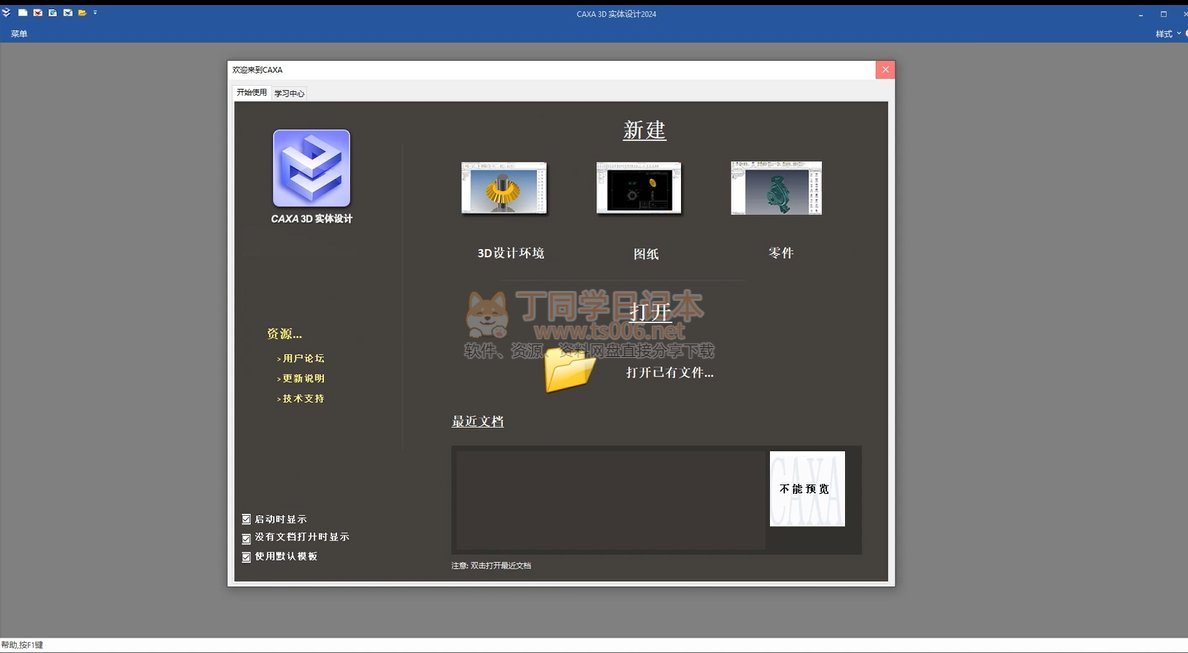Click the red envelope icon in quick access toolbar
Image resolution: width=1188 pixels, height=653 pixels.
38,13
